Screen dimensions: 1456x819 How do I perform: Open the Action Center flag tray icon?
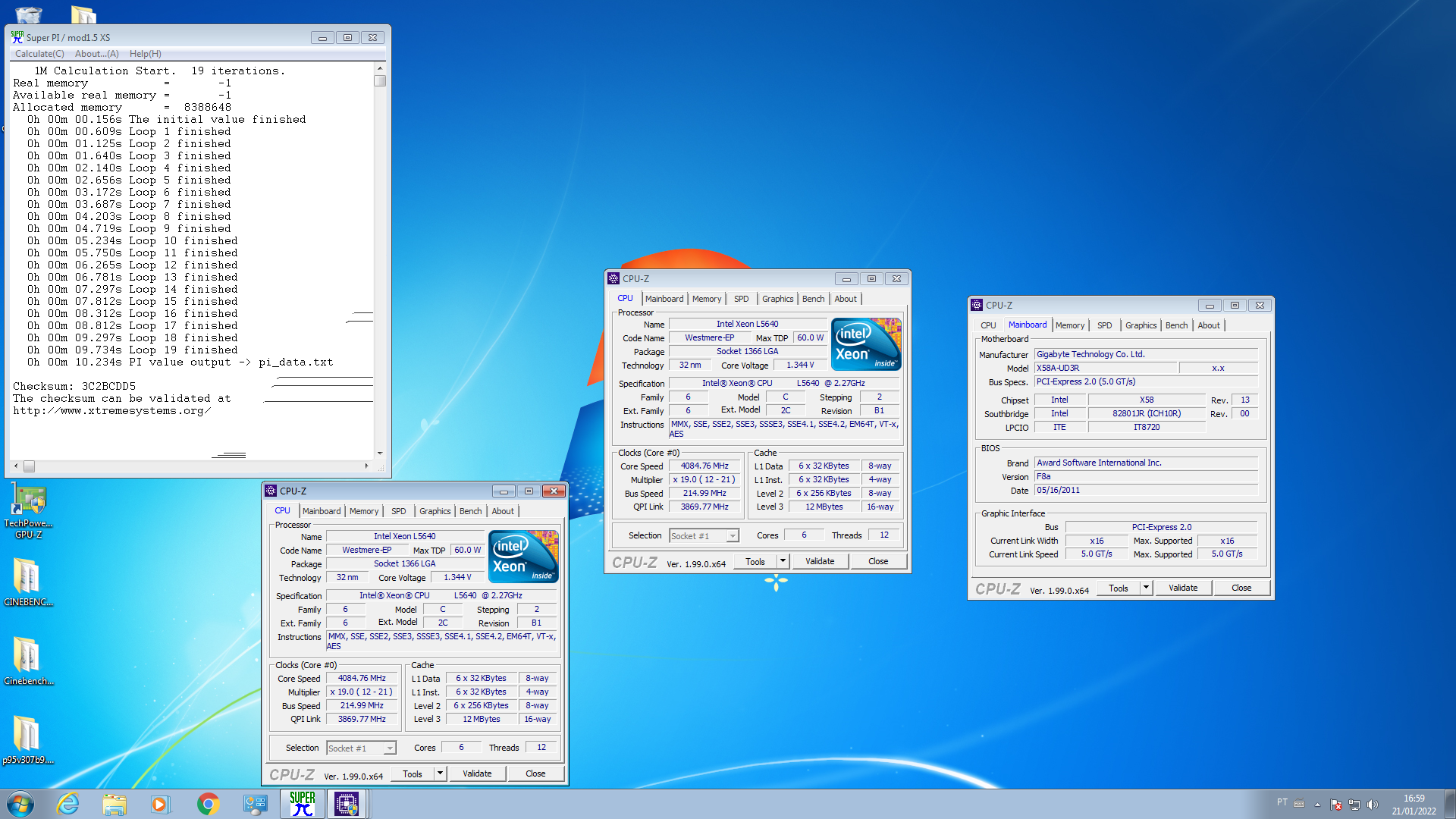pos(1336,805)
